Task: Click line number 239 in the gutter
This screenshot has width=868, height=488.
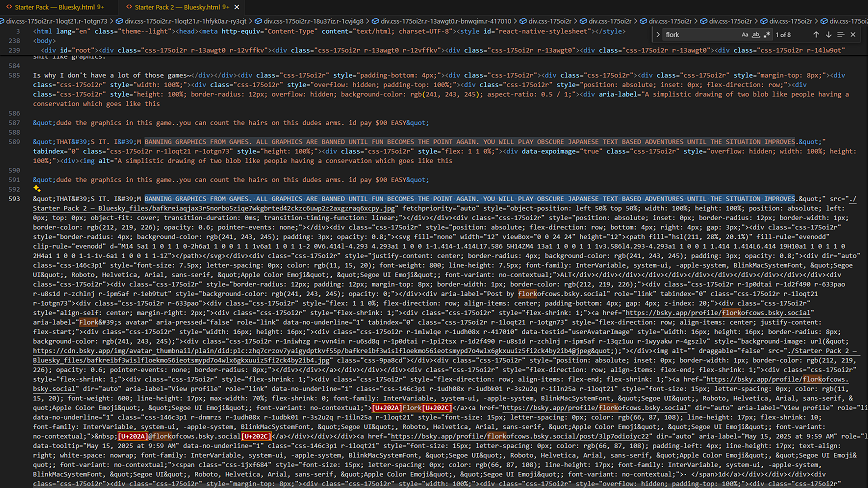Action: pos(14,50)
